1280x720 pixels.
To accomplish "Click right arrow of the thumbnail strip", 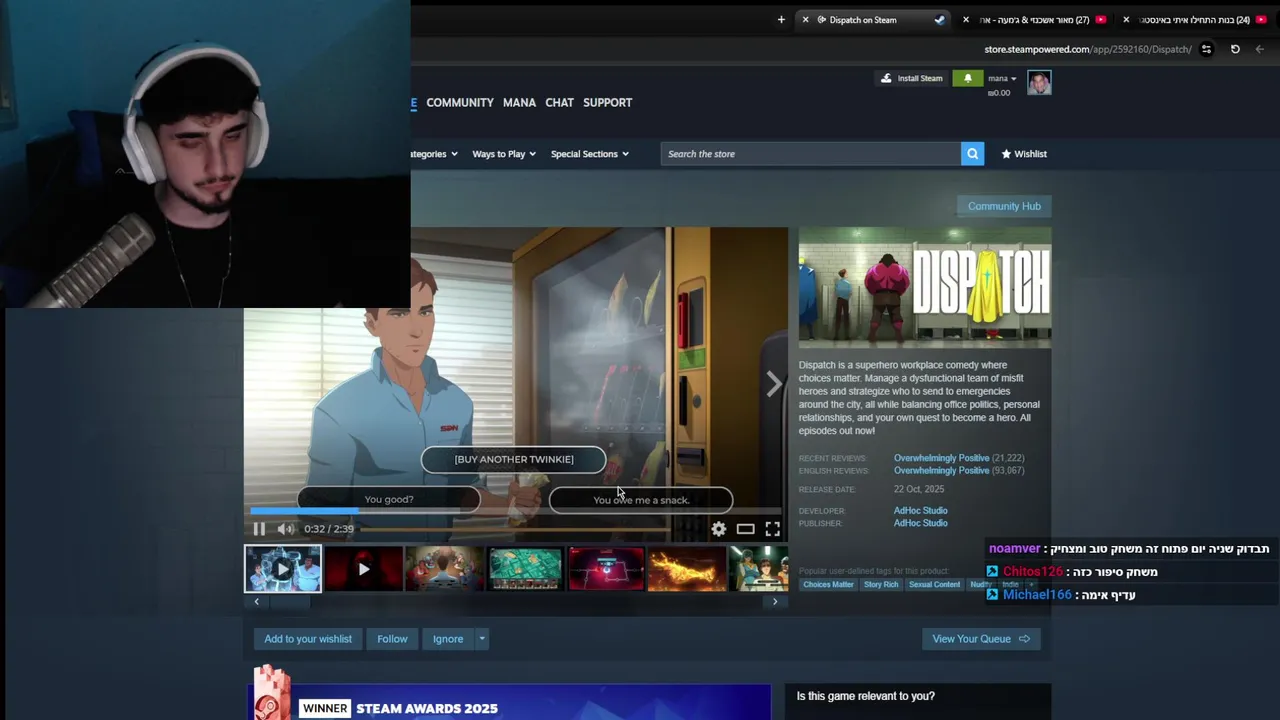I will pos(775,602).
